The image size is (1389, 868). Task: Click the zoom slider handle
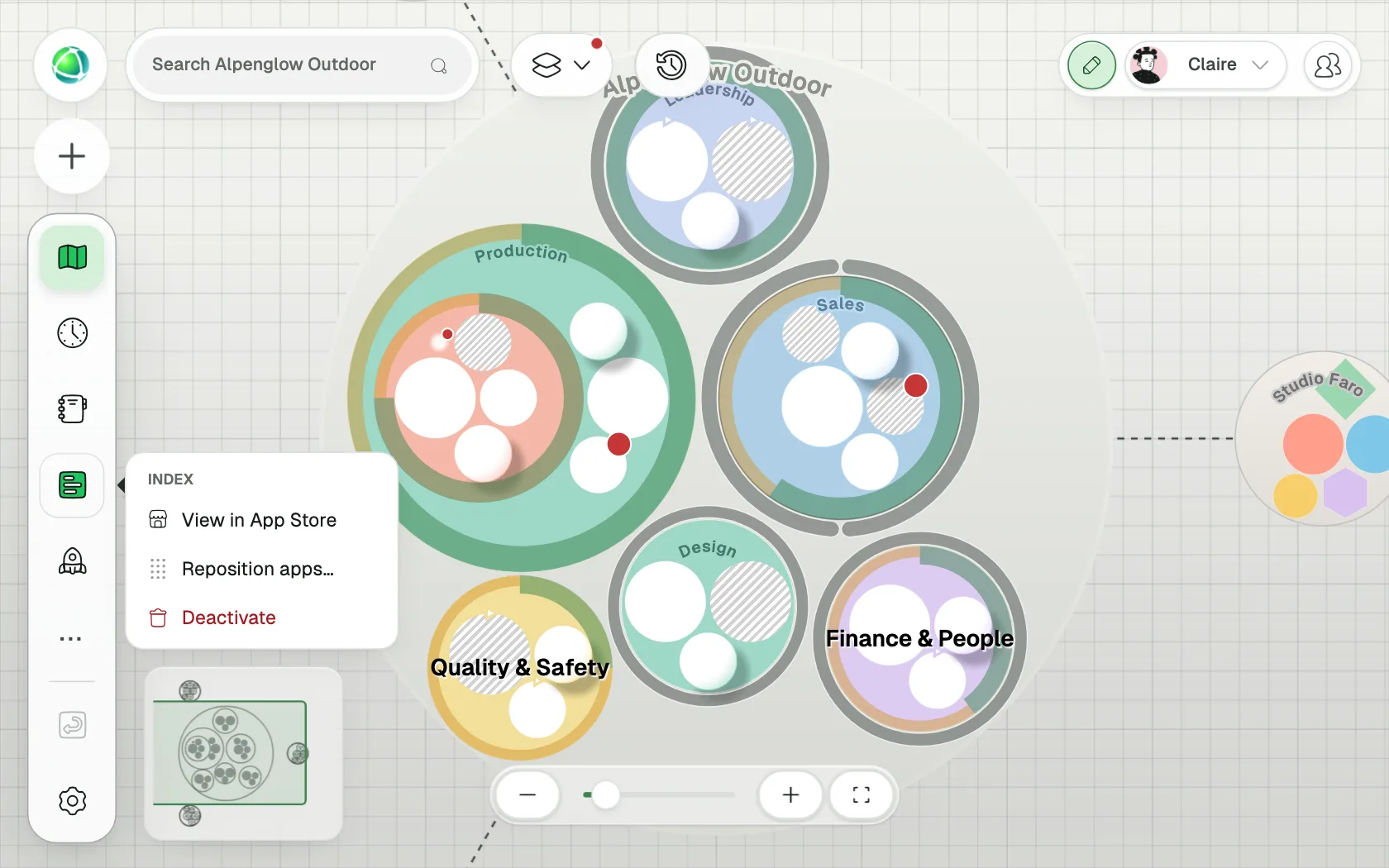605,794
